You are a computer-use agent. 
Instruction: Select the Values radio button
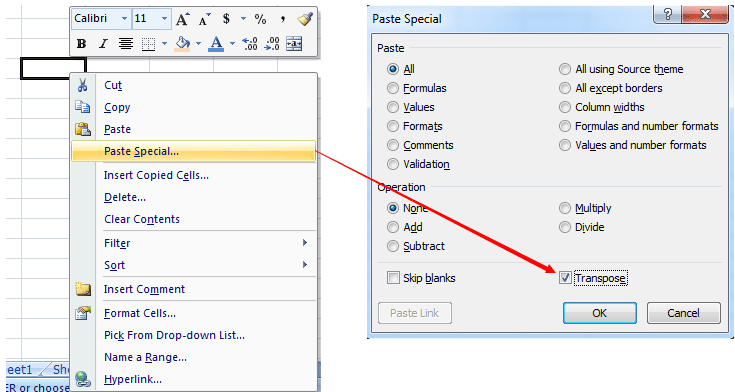pos(393,107)
